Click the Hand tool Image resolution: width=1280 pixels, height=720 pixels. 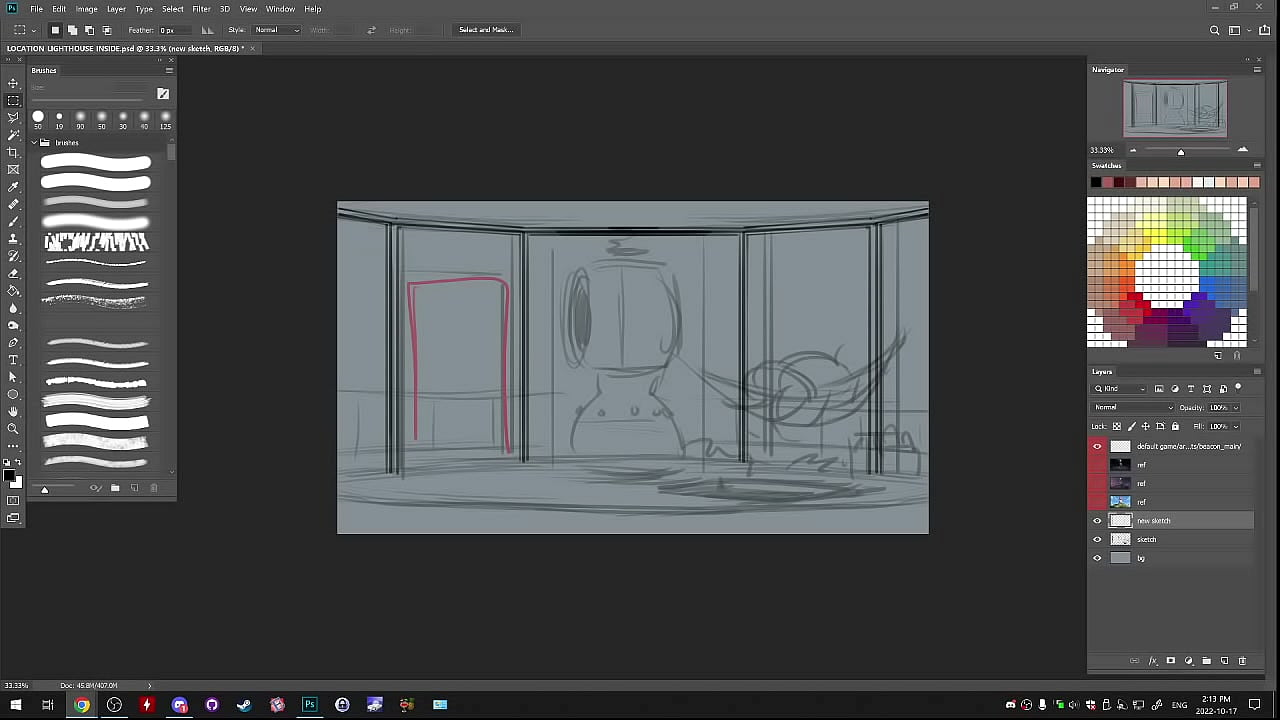point(13,412)
